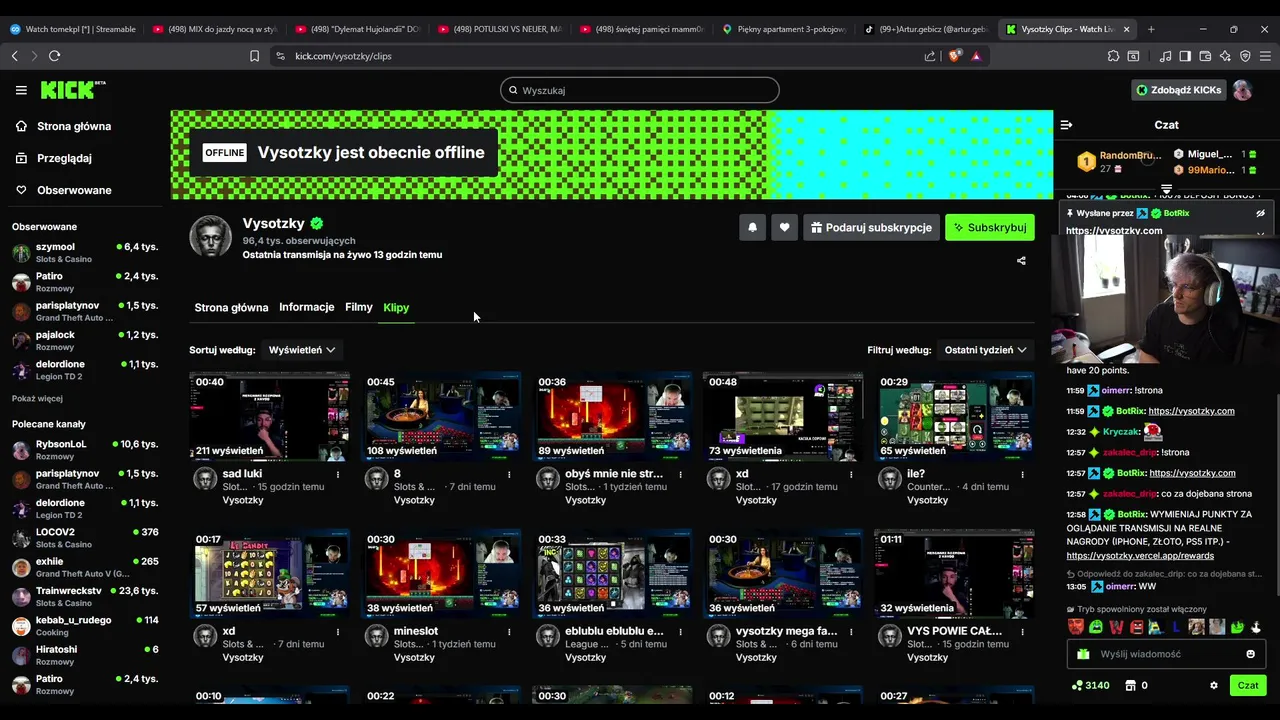Switch to 'Strona główna' channel tab
This screenshot has height=720, width=1280.
[x=231, y=308]
